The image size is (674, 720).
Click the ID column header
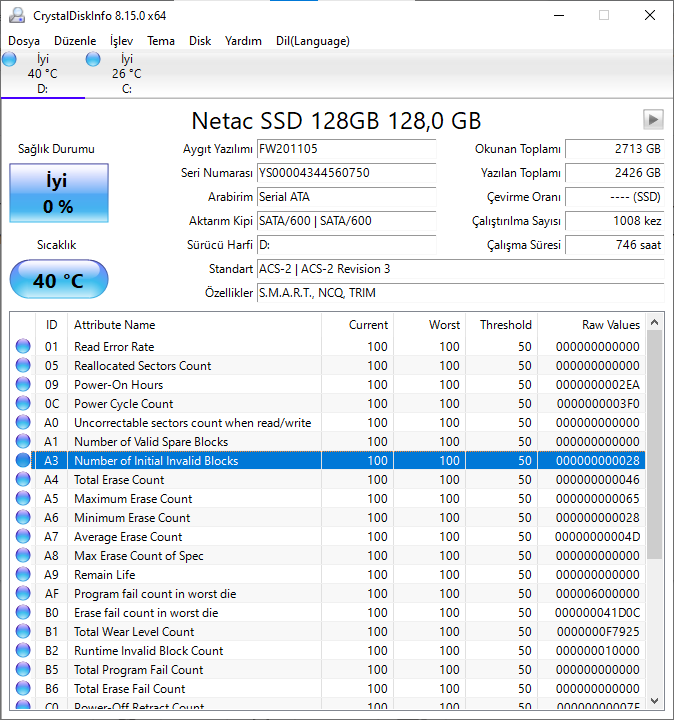click(51, 325)
